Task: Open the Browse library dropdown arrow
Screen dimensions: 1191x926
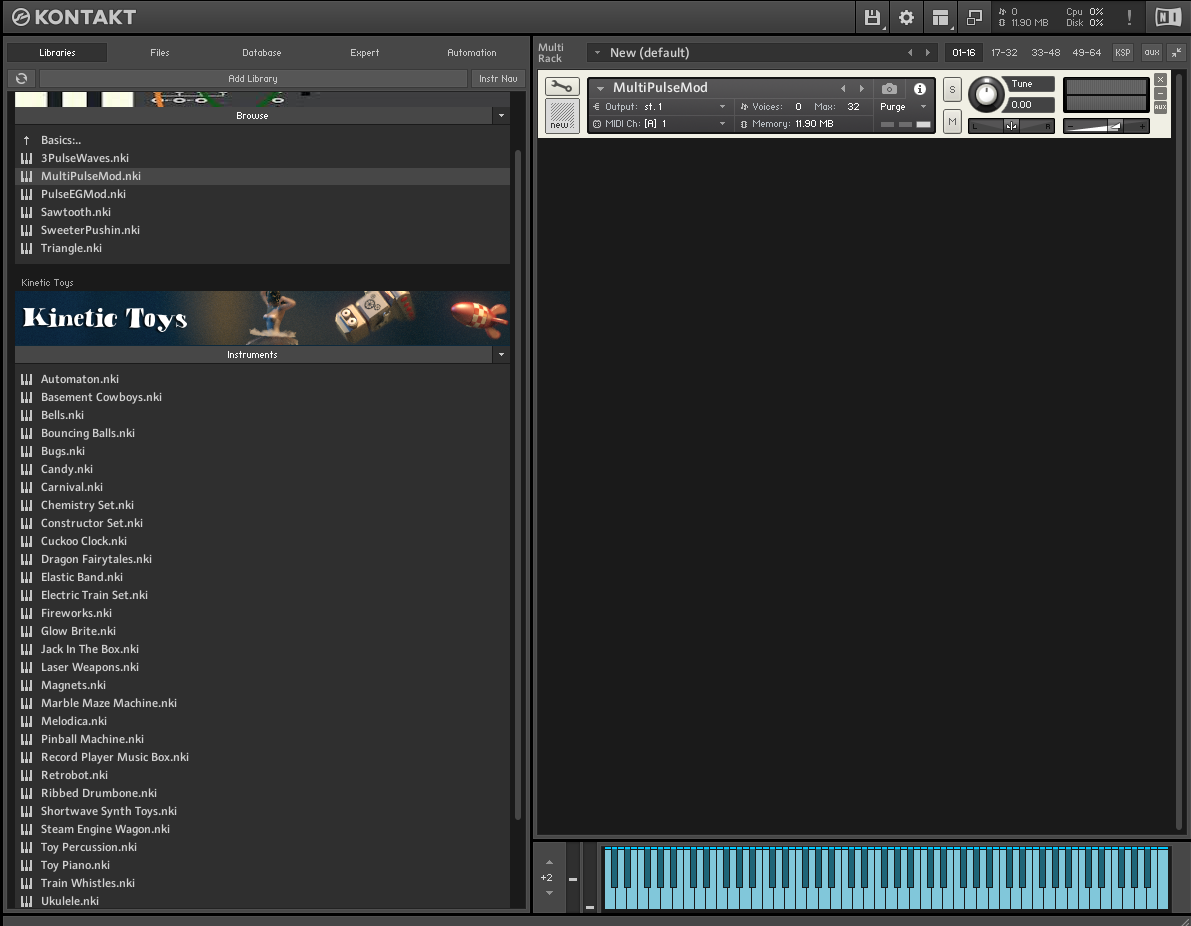Action: [x=501, y=115]
